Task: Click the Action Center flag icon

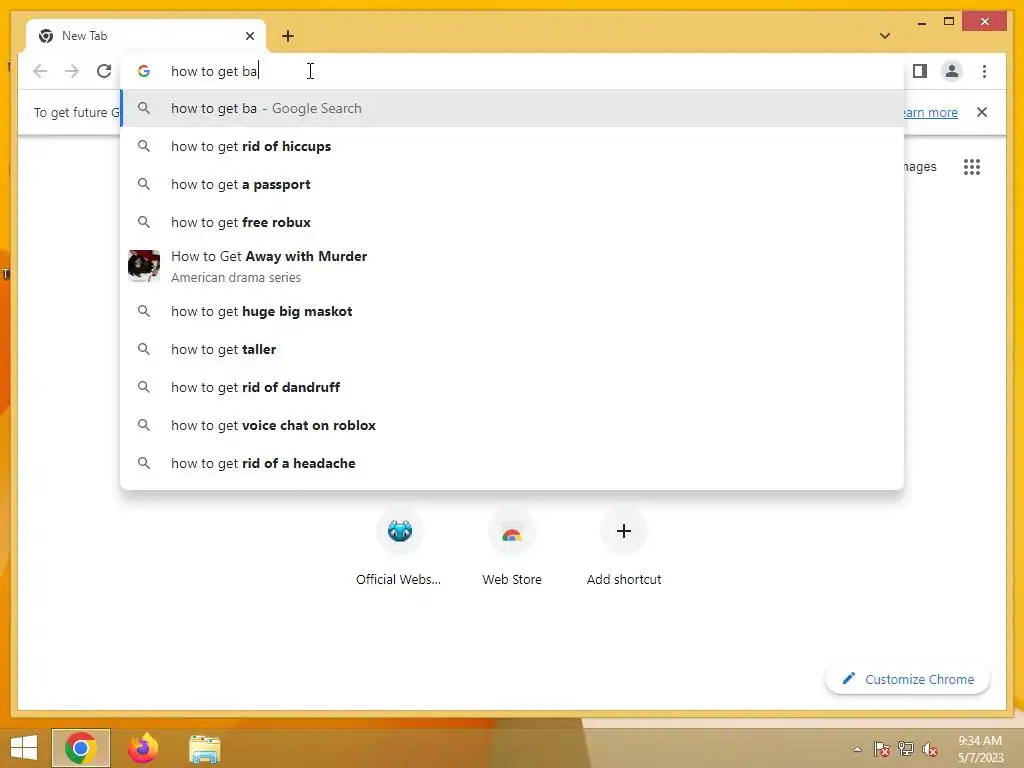Action: point(882,749)
